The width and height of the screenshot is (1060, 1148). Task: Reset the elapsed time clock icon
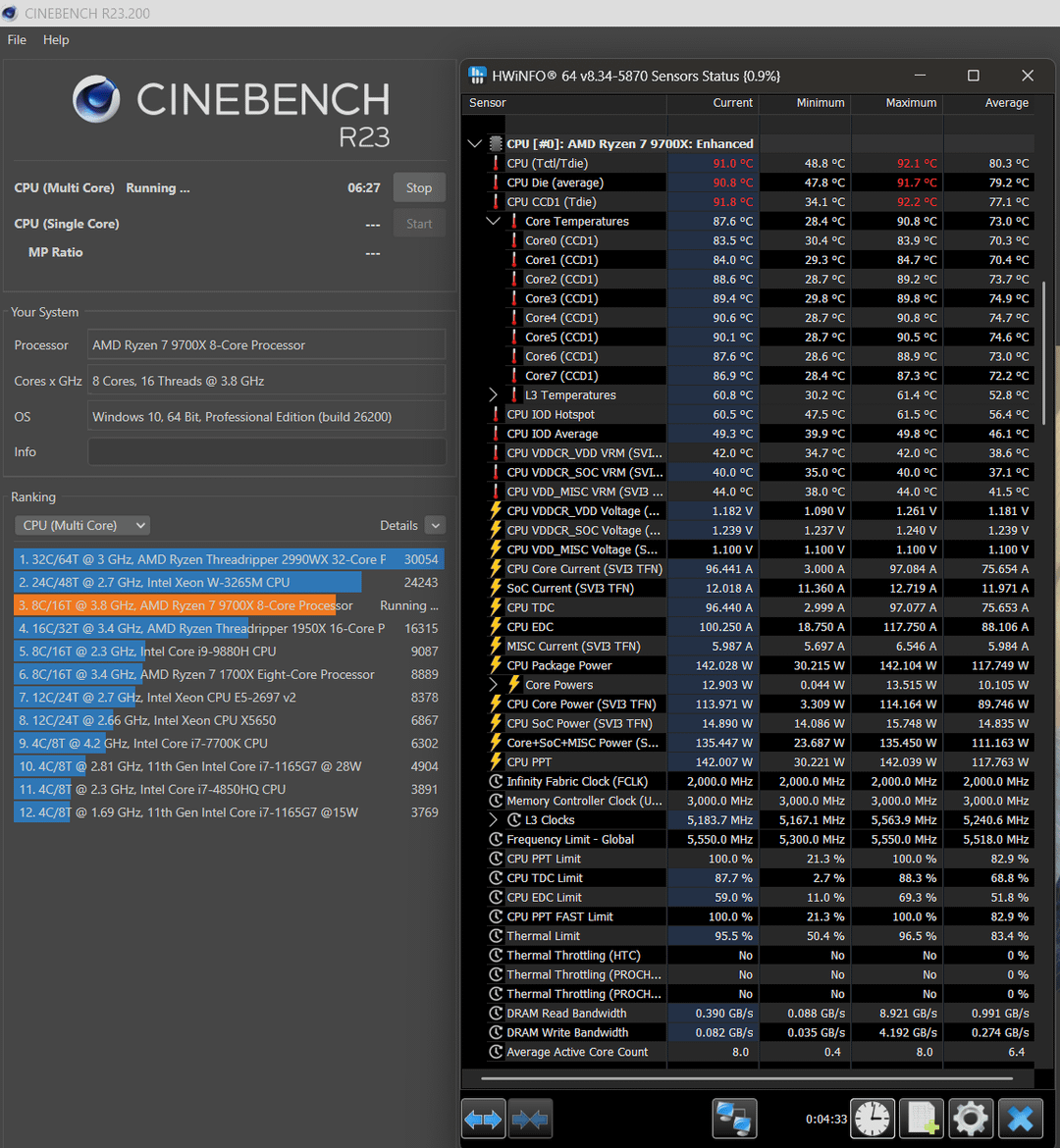point(873,1119)
